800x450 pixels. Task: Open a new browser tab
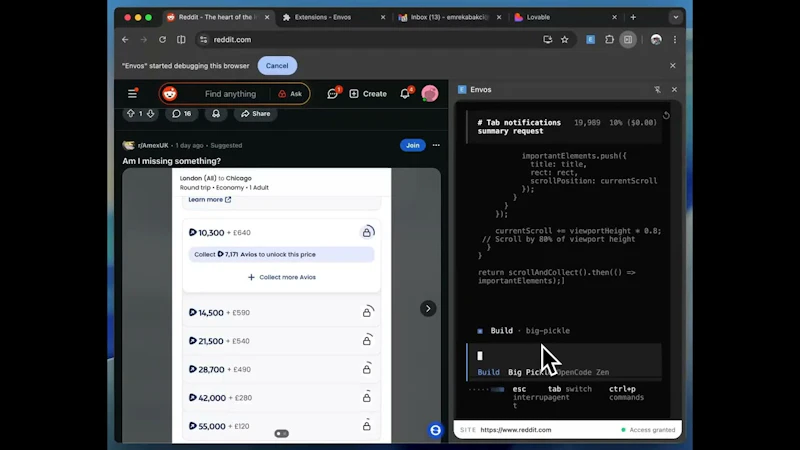[633, 17]
